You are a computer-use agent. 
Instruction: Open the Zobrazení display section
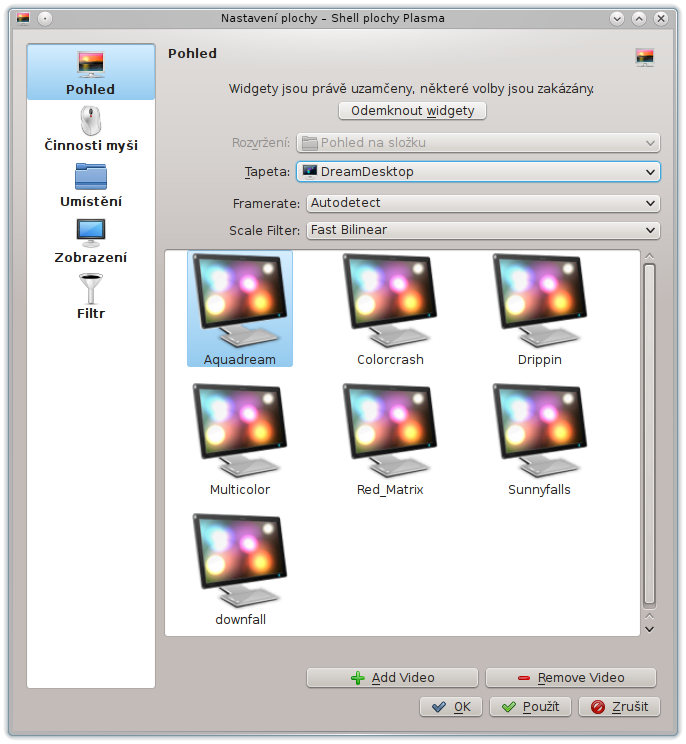[91, 241]
